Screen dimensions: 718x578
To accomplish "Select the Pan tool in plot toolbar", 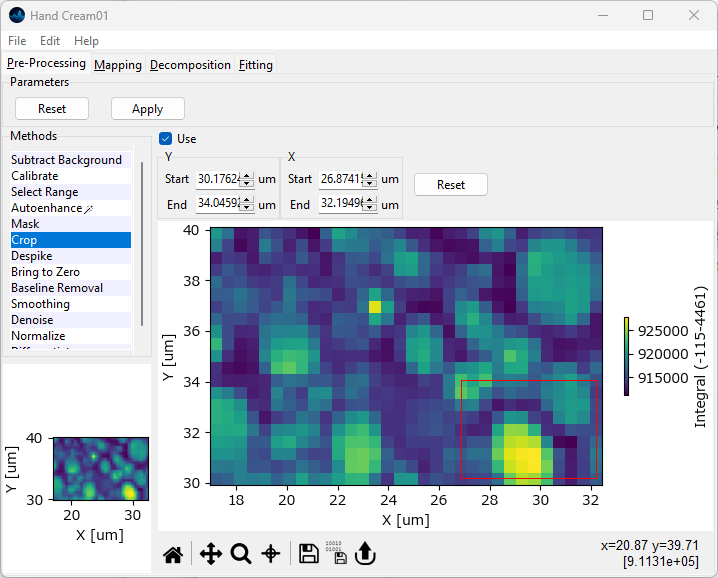I will tap(210, 554).
